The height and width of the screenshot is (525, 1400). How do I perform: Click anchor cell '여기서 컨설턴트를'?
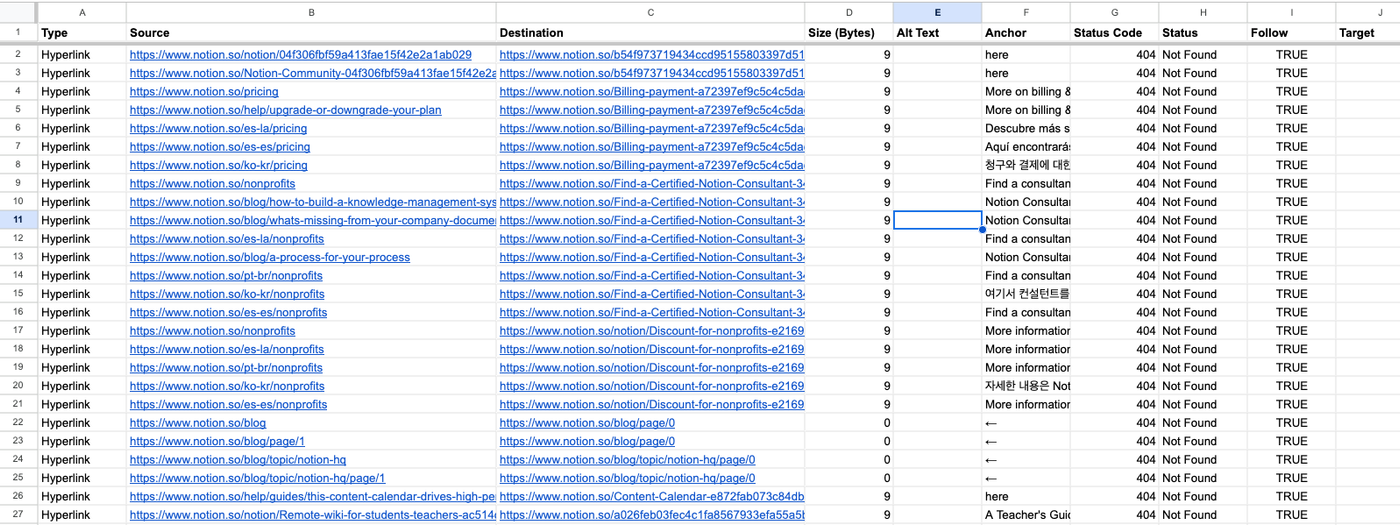pos(1026,294)
